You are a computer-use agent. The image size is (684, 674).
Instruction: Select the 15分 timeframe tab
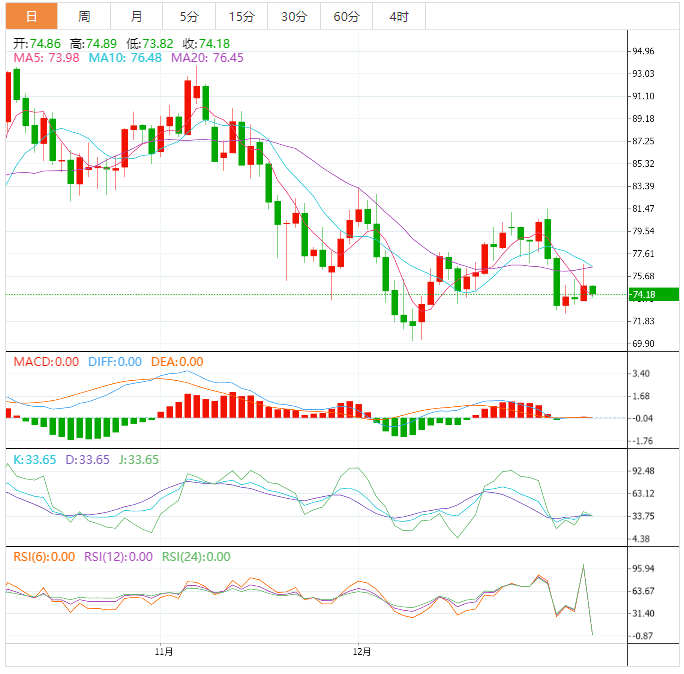(x=241, y=16)
